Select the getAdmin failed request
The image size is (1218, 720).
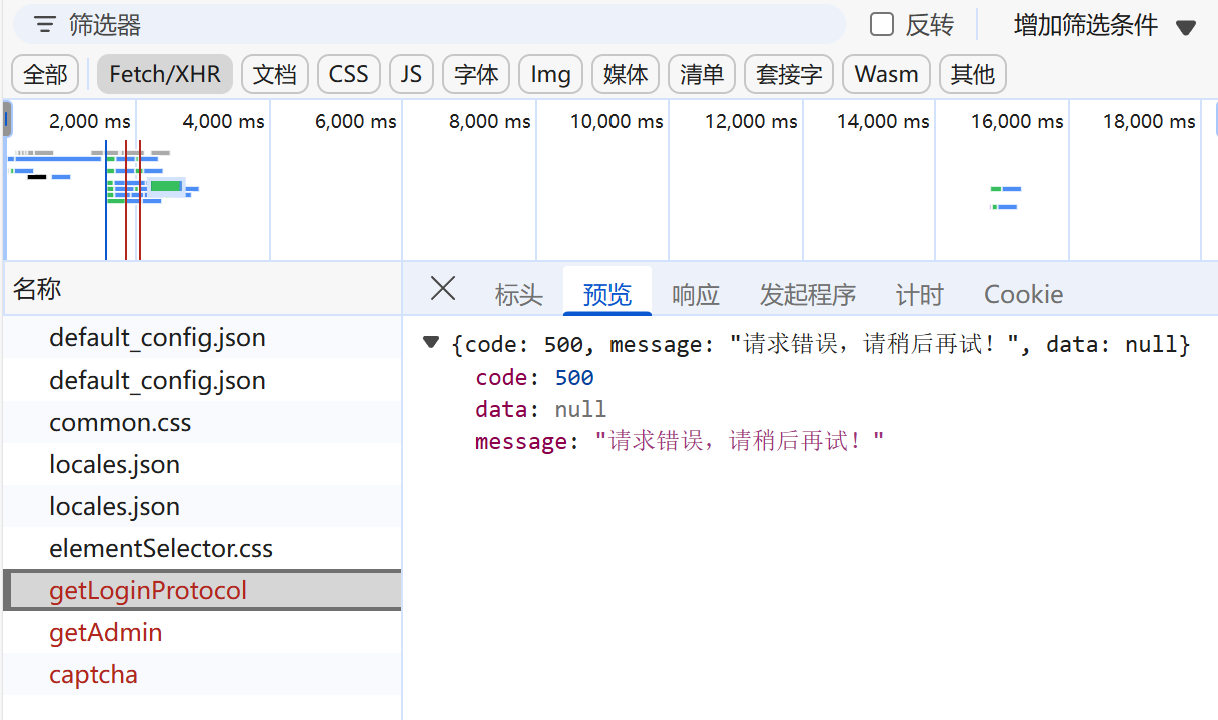pos(105,633)
